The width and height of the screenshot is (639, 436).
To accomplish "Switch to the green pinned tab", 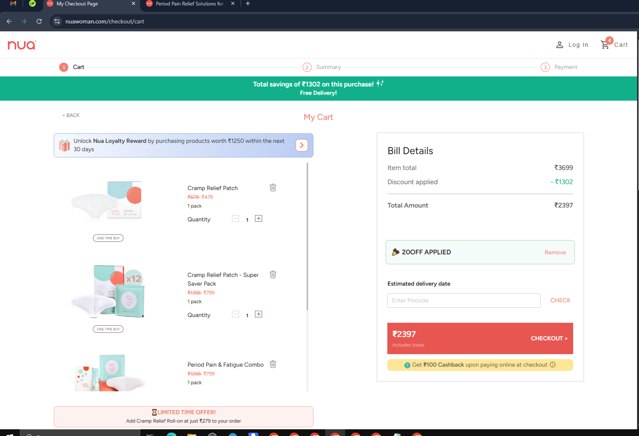I will point(32,4).
